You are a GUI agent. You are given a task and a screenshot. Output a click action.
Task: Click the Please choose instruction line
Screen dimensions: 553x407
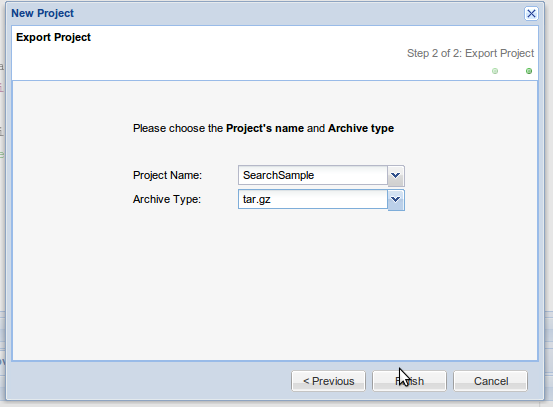tap(263, 128)
